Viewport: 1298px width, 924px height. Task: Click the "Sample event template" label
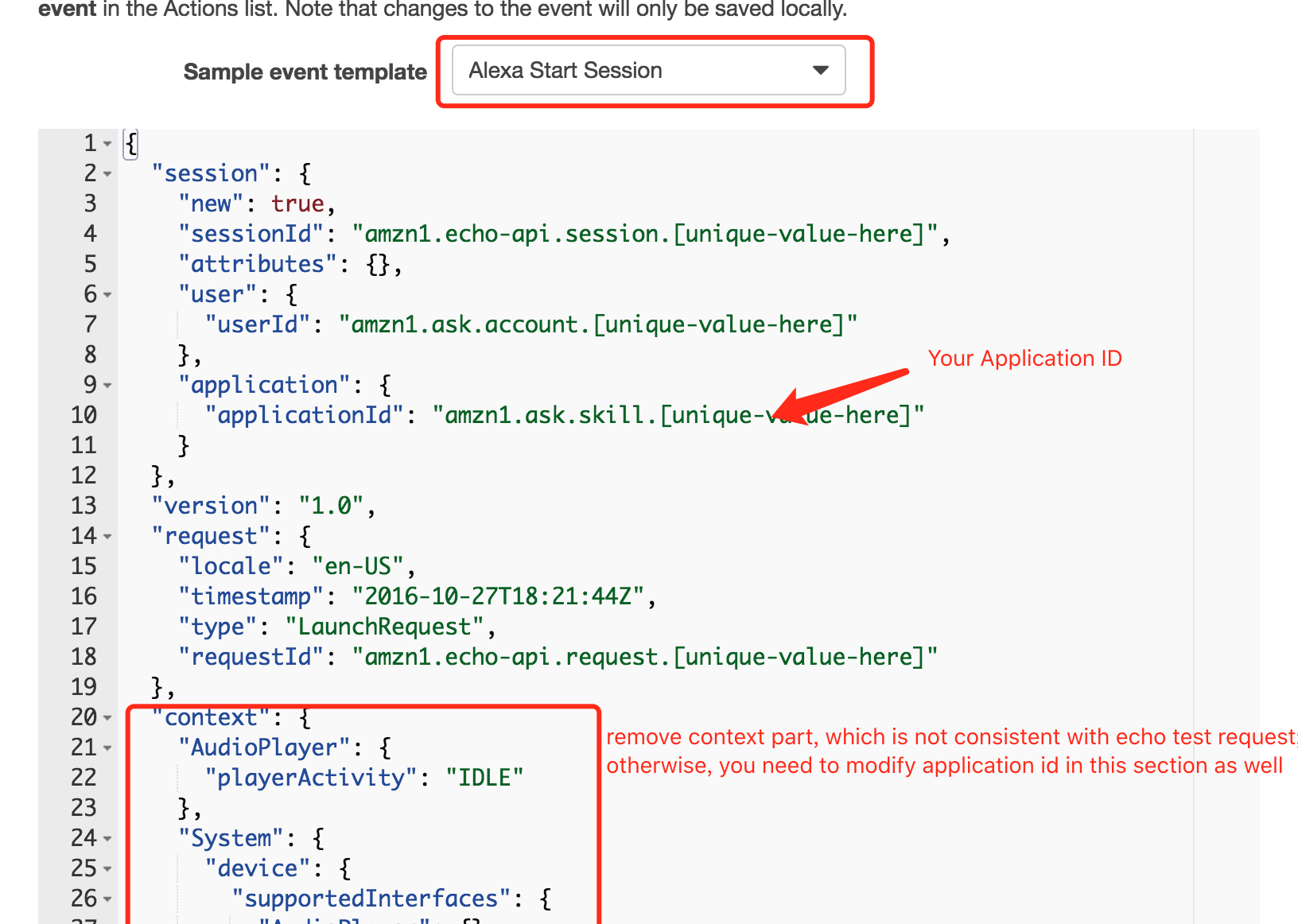tap(305, 72)
